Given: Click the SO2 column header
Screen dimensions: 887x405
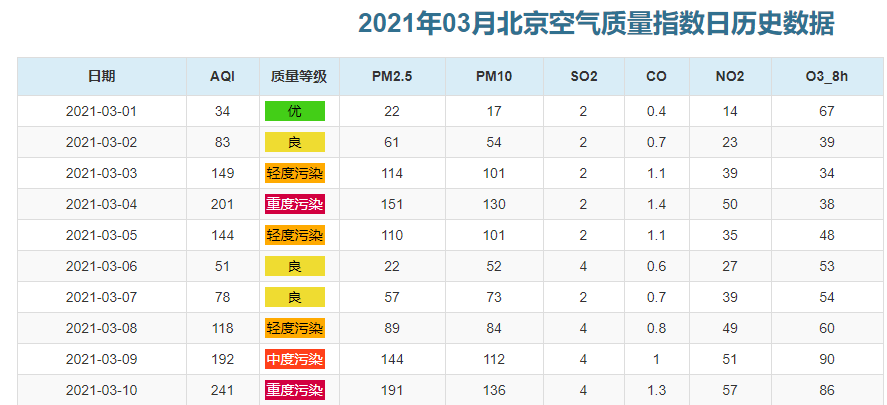Looking at the screenshot, I should point(584,77).
